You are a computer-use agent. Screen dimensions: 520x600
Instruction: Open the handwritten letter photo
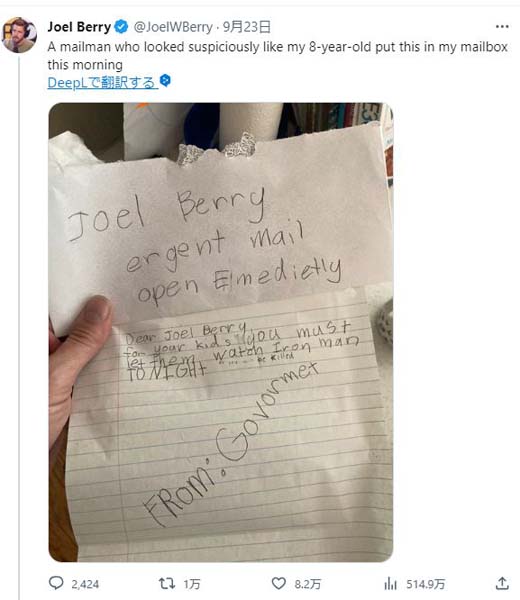221,332
